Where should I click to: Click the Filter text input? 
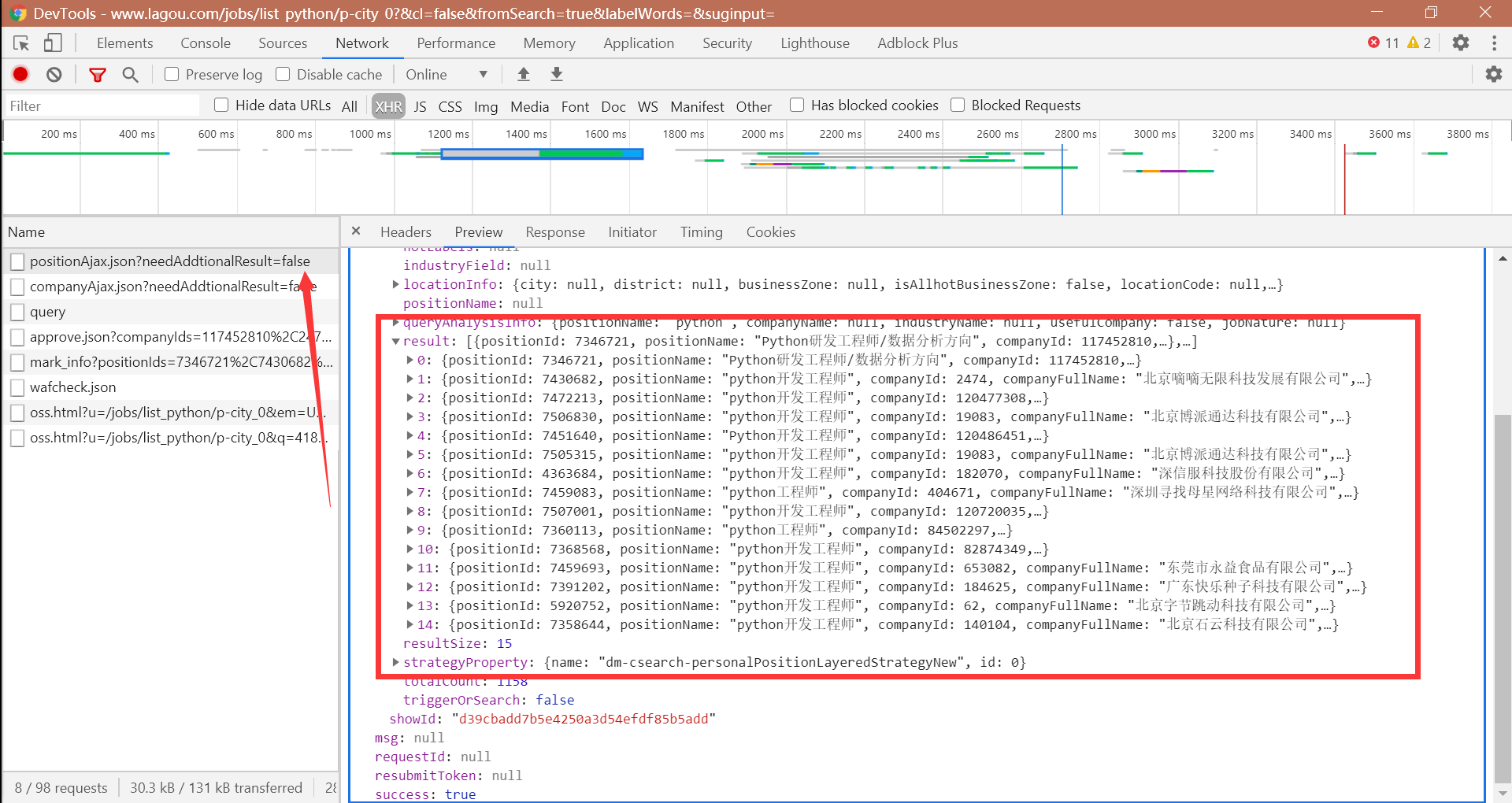point(102,106)
